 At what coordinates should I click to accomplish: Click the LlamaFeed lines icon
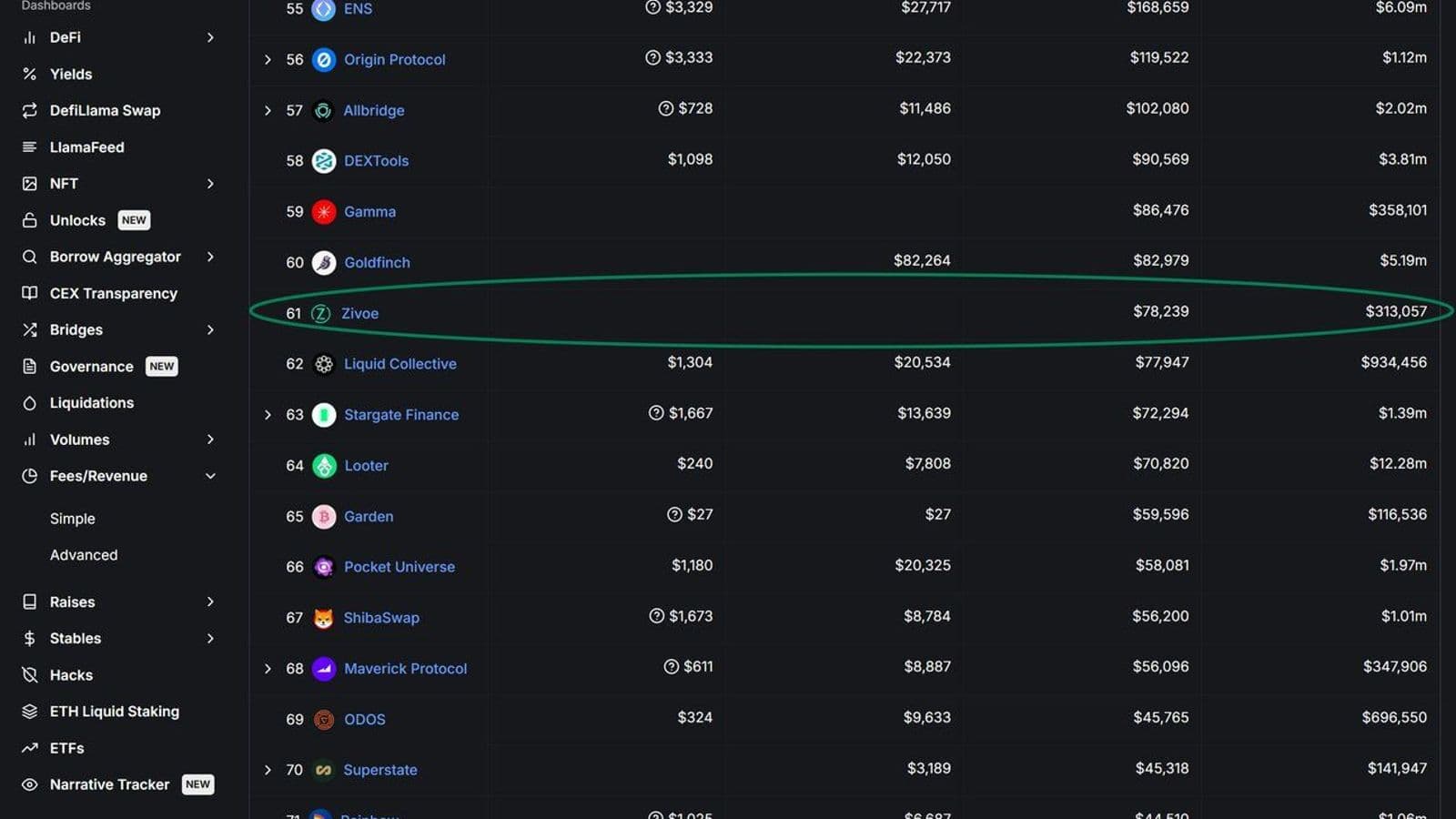point(30,147)
